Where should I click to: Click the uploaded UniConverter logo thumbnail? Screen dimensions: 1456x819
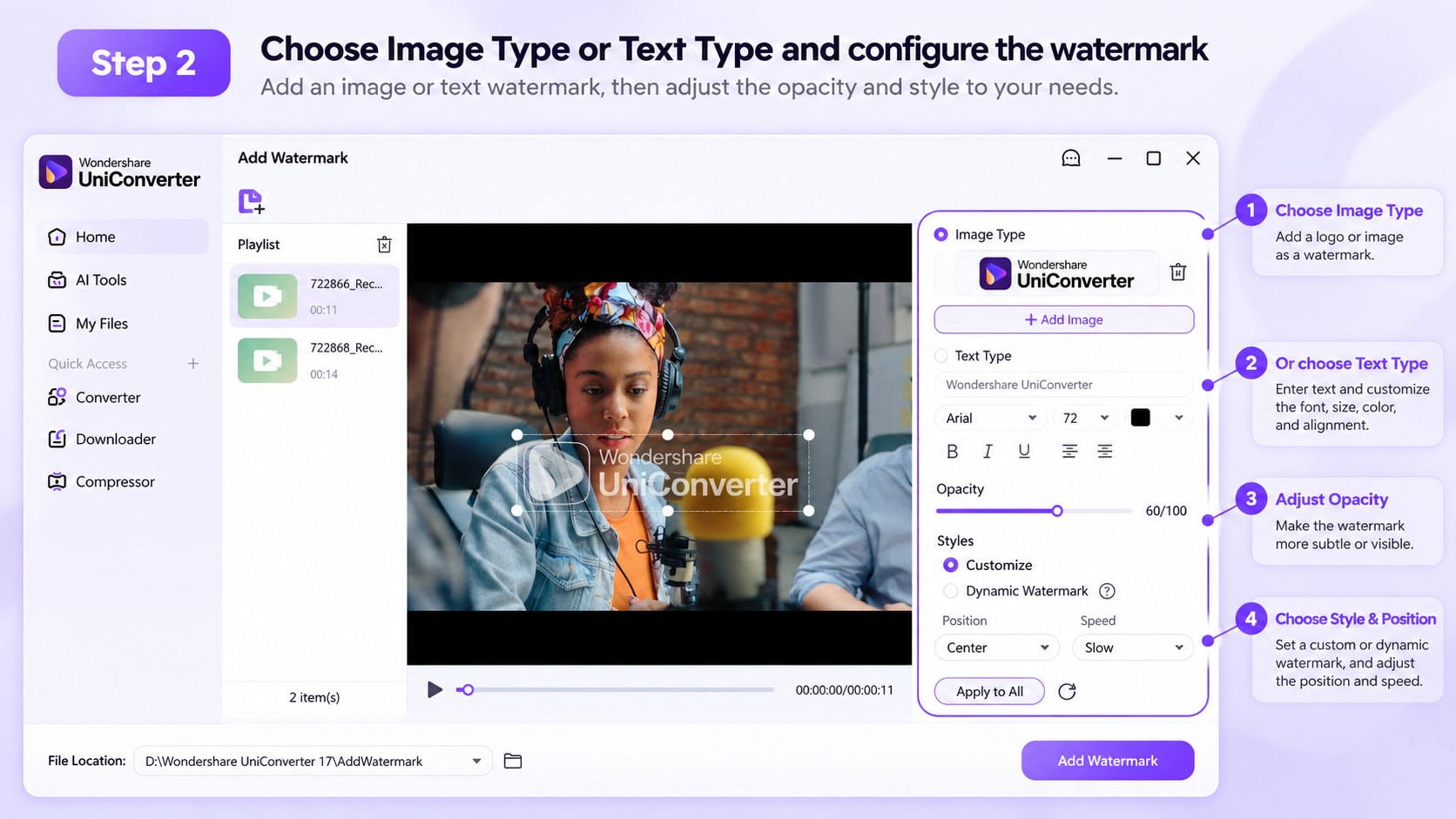(x=1056, y=273)
